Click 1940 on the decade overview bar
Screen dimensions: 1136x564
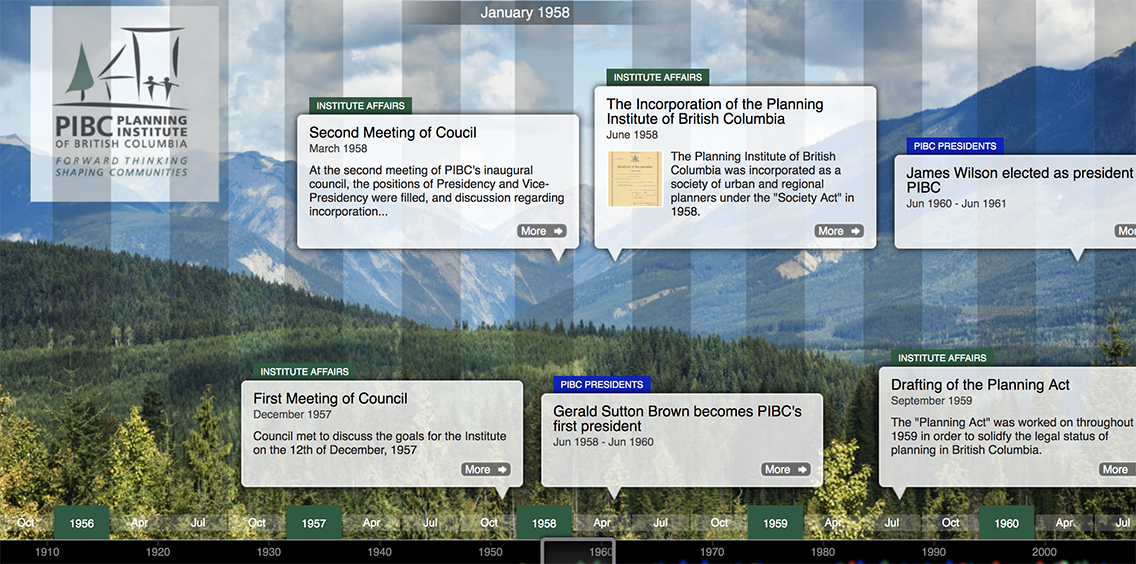[380, 552]
